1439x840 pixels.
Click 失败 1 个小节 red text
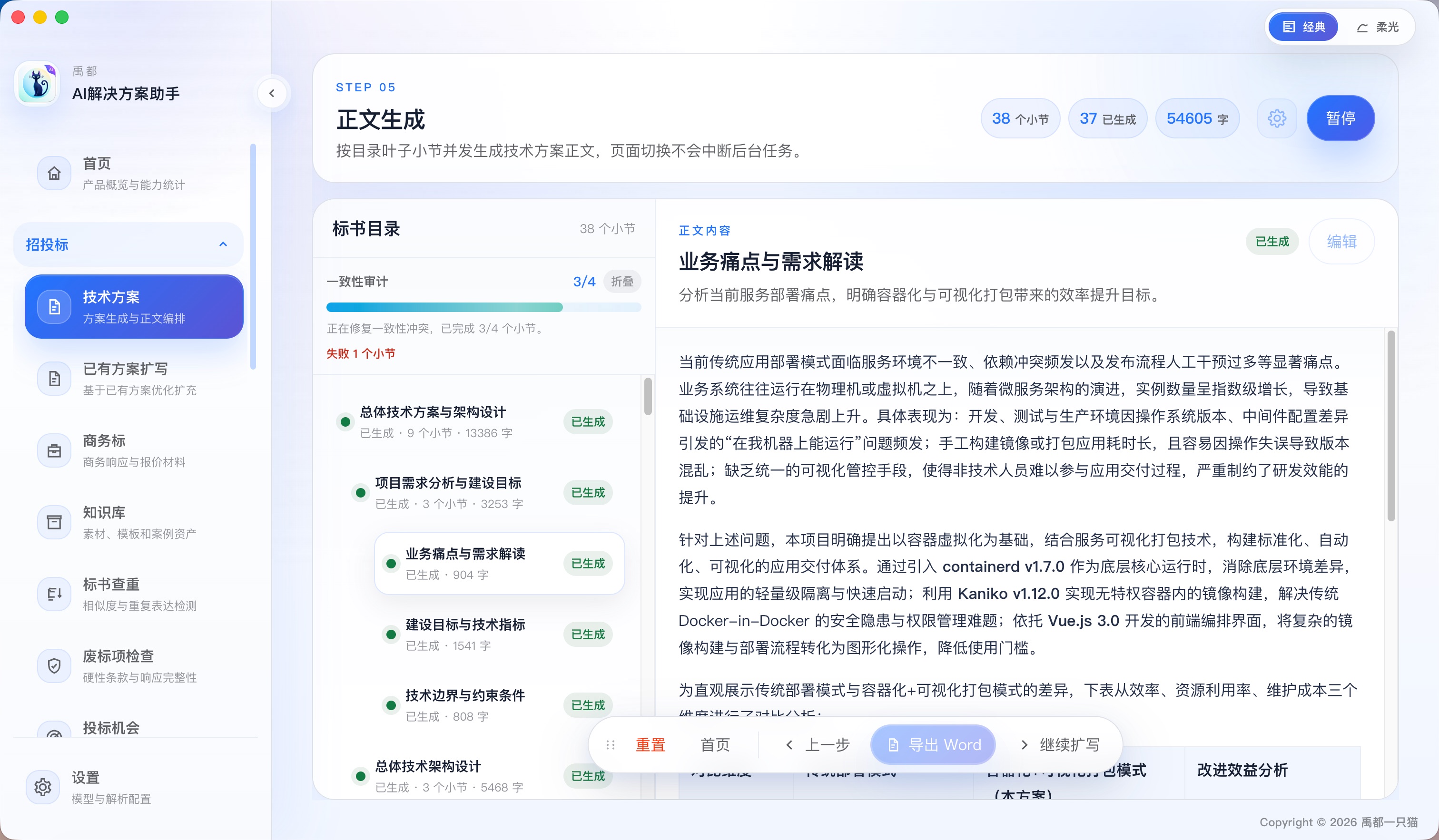(x=360, y=354)
